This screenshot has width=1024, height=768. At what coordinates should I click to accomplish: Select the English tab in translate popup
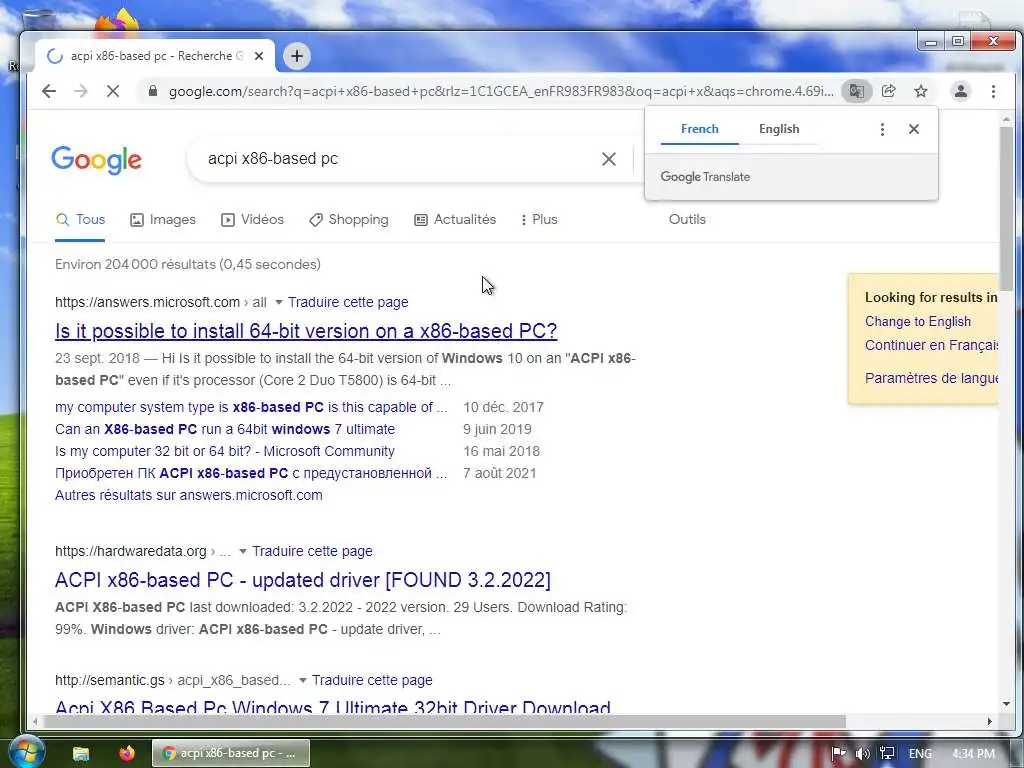coord(779,129)
